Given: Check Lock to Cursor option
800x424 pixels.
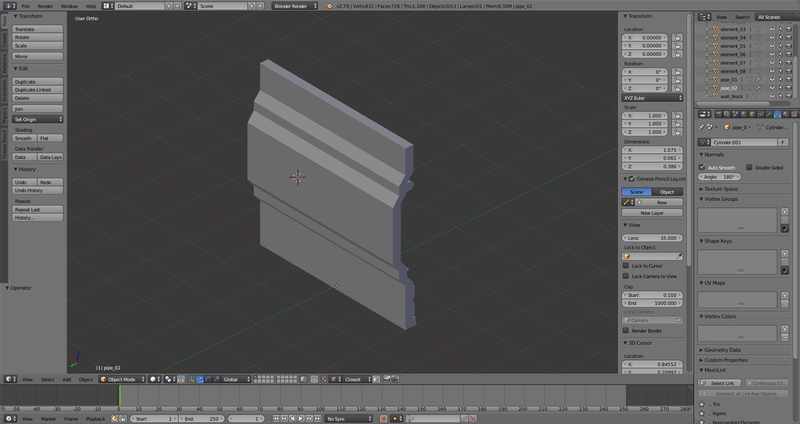Looking at the screenshot, I should click(626, 265).
